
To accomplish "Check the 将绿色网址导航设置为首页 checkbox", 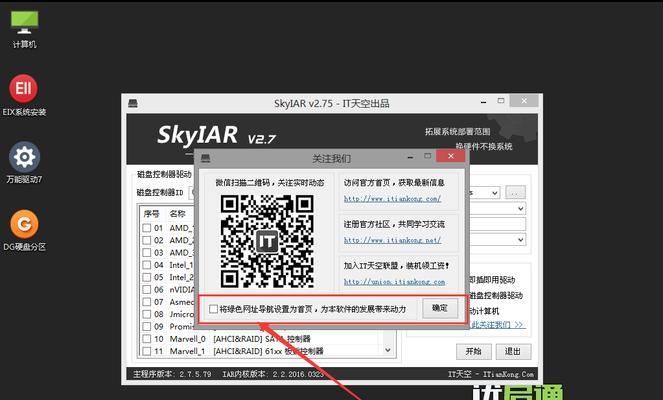I will (214, 309).
